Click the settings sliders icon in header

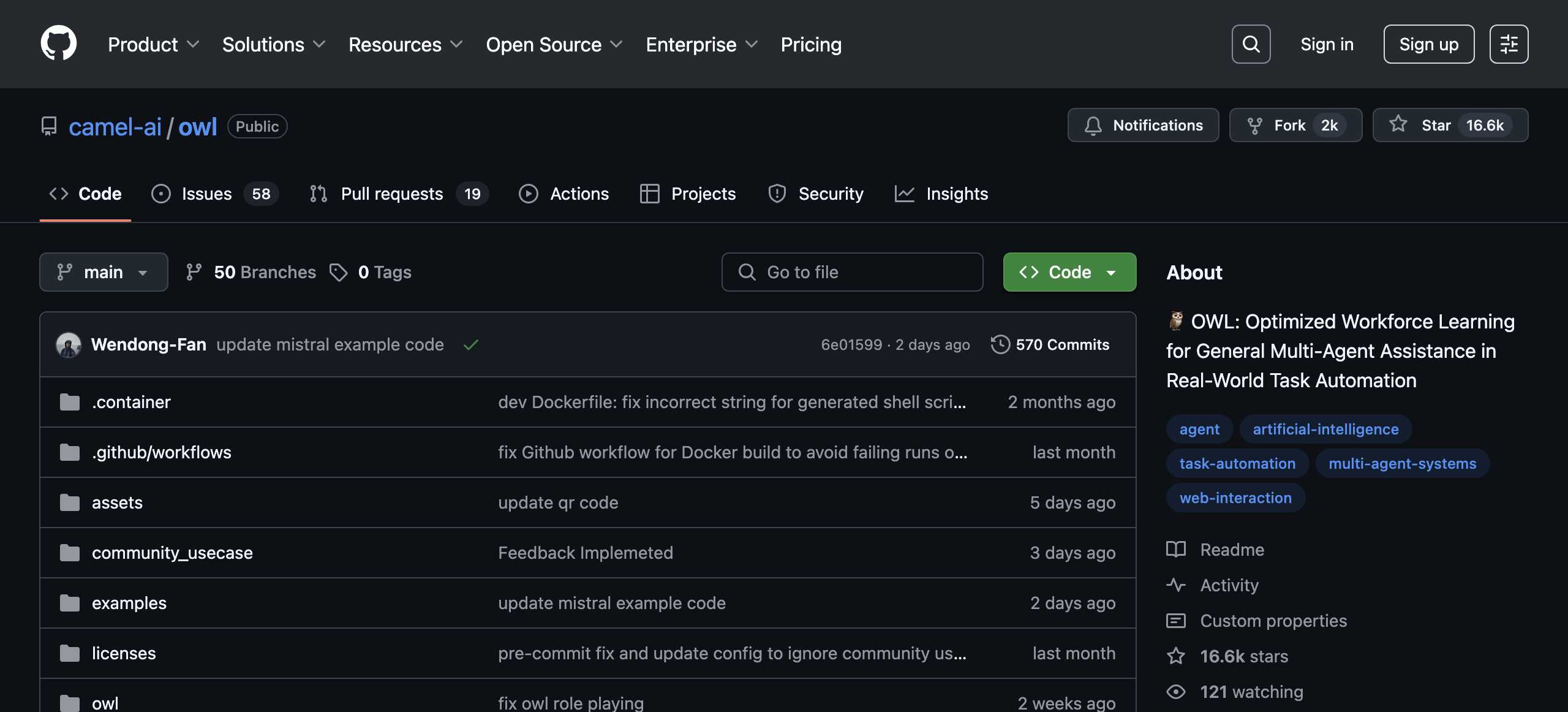click(1509, 44)
